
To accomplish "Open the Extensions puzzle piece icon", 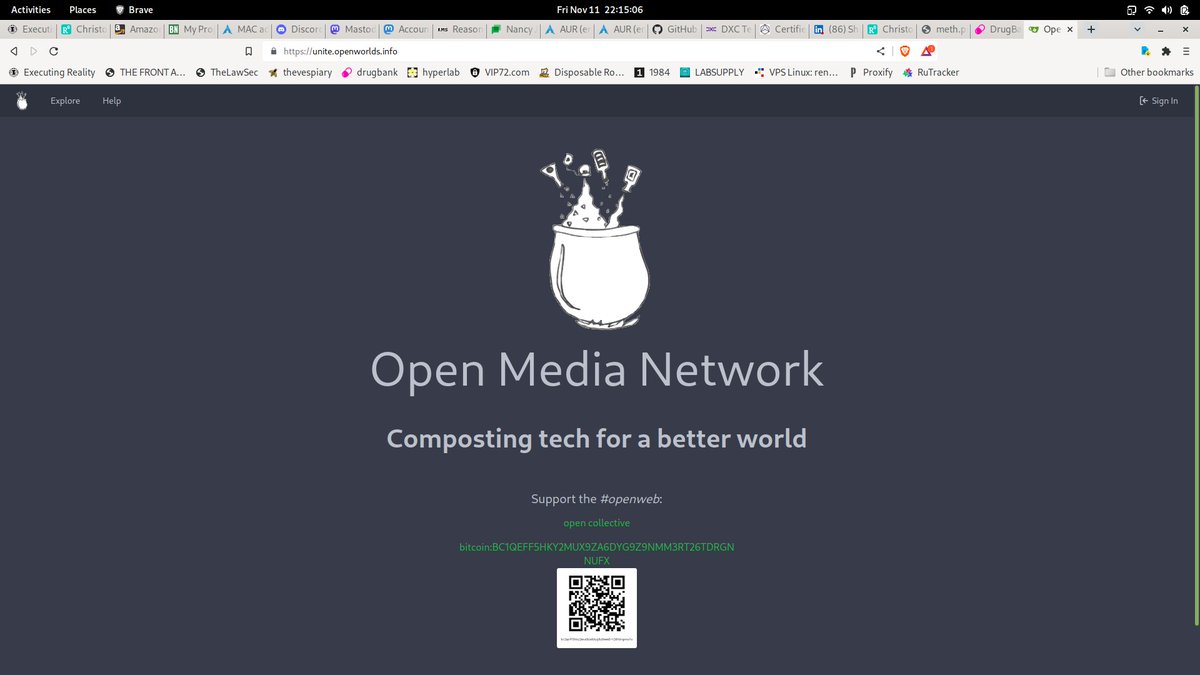I will pos(1165,51).
